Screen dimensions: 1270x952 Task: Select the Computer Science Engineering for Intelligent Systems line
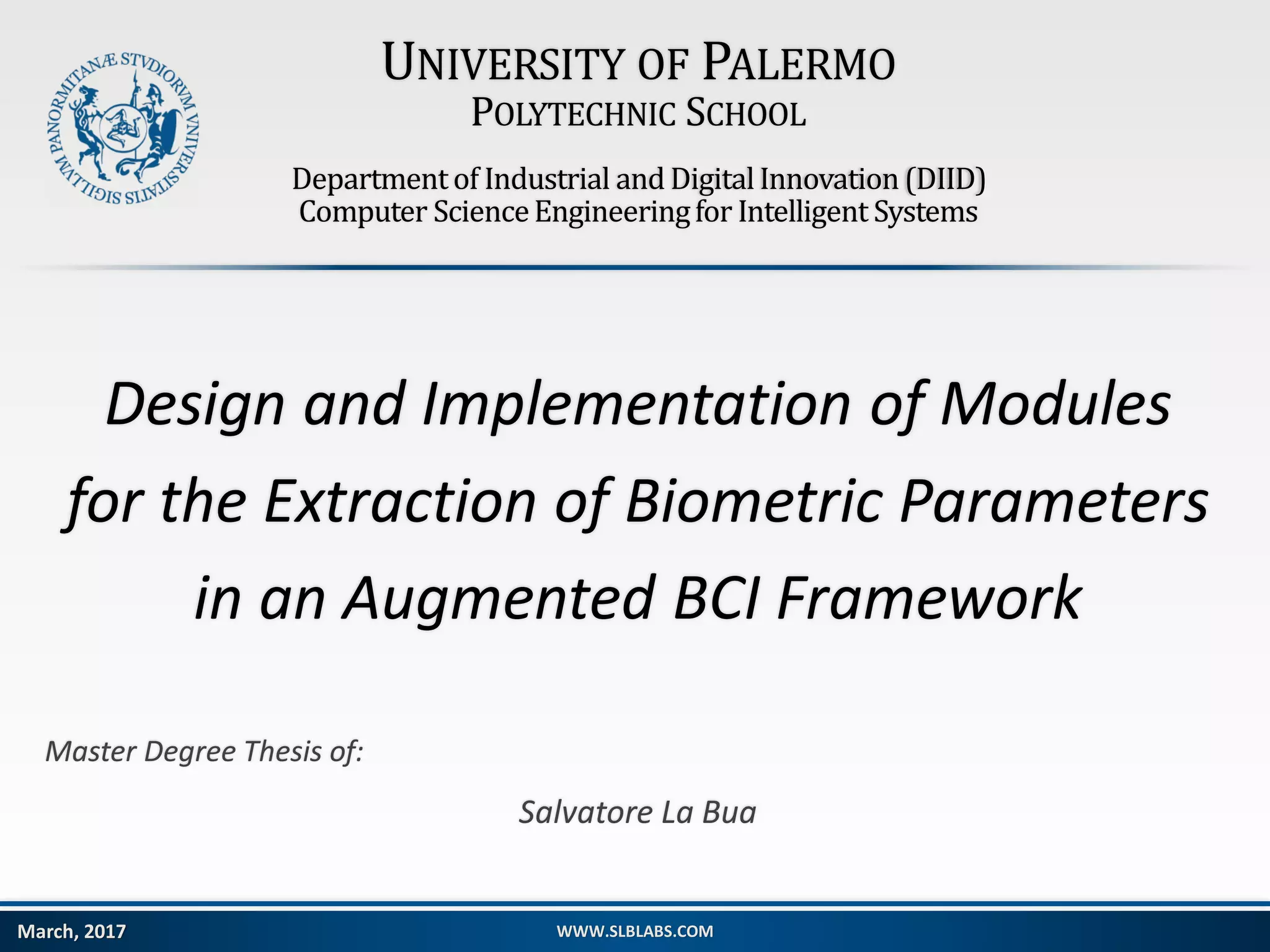(639, 212)
